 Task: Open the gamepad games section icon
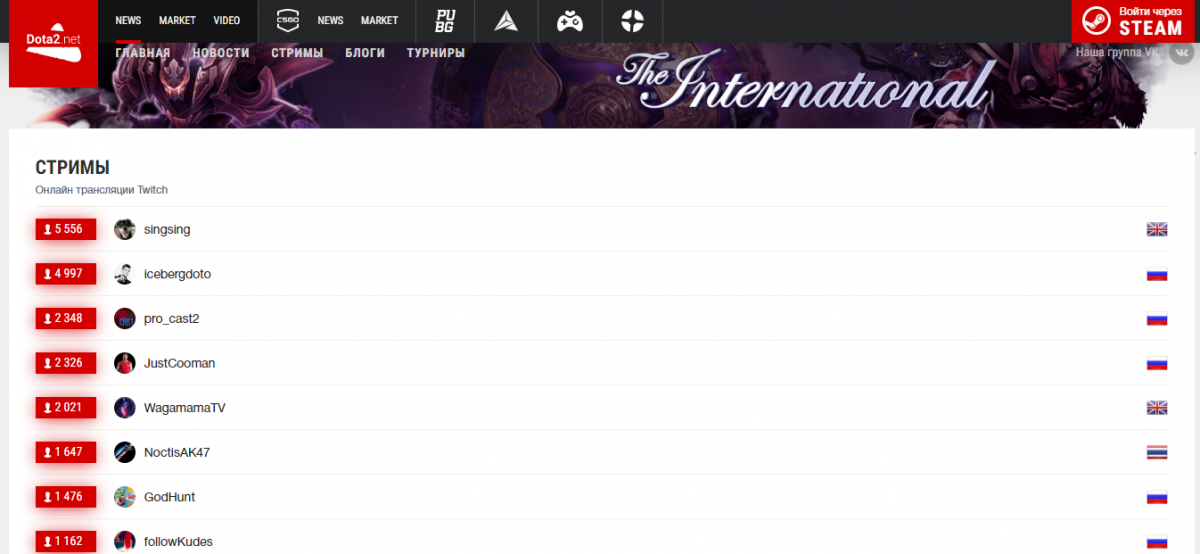tap(570, 20)
